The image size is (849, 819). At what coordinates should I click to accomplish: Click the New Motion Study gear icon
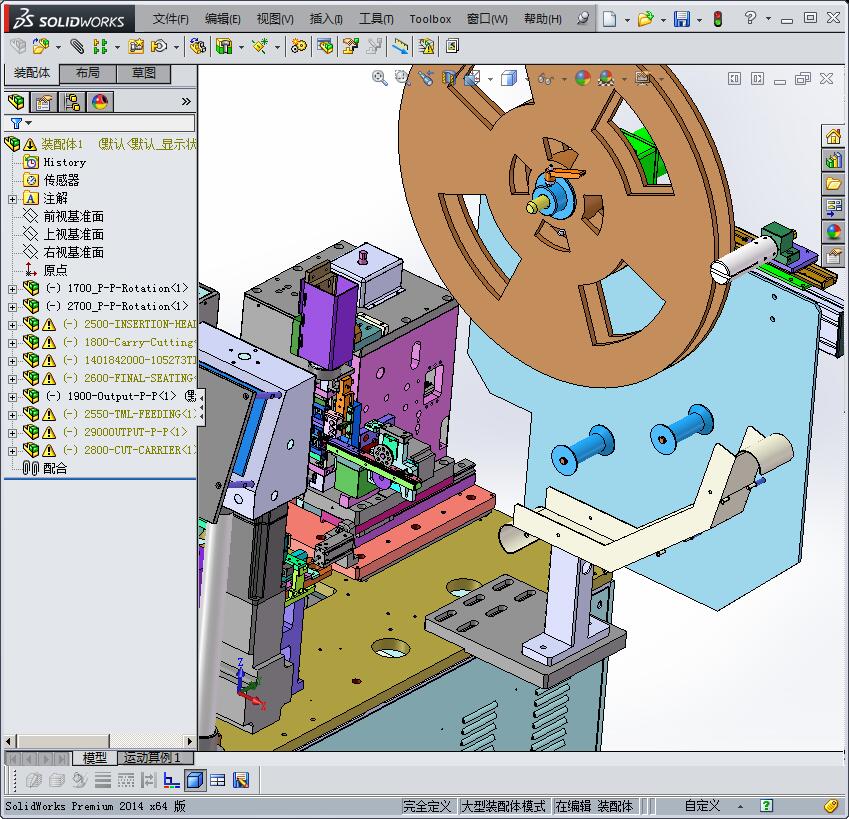click(x=298, y=47)
